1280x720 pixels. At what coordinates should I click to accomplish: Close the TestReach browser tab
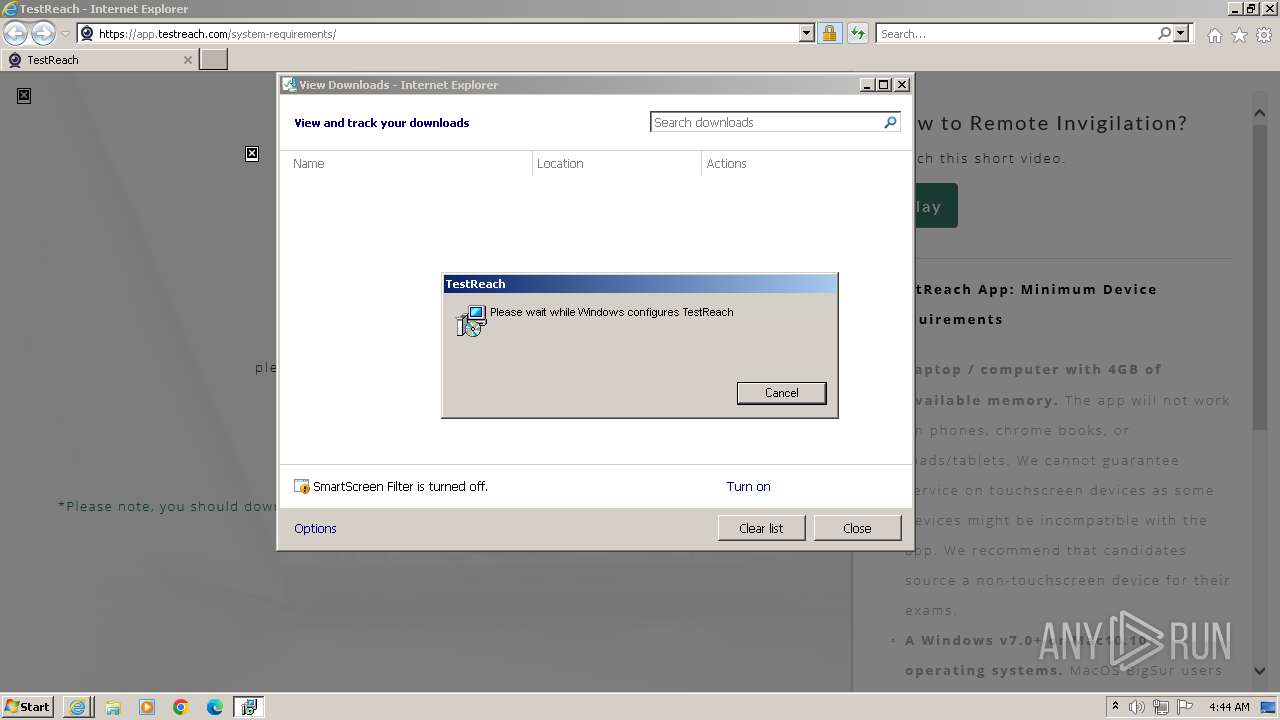[187, 60]
